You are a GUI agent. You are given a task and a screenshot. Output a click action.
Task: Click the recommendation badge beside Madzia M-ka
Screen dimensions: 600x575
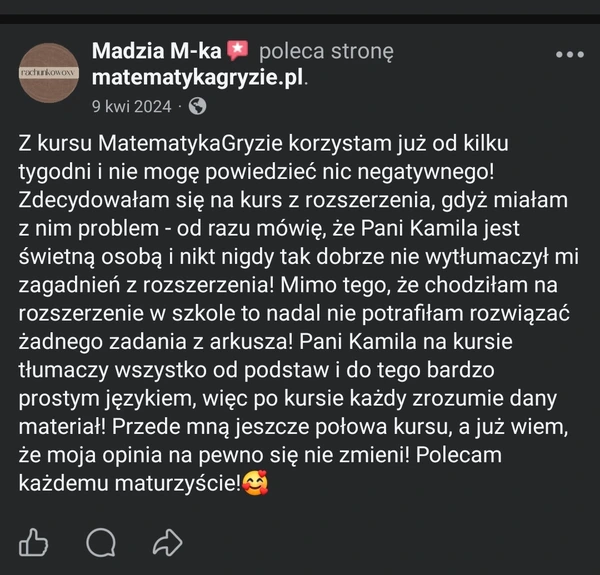coord(237,50)
